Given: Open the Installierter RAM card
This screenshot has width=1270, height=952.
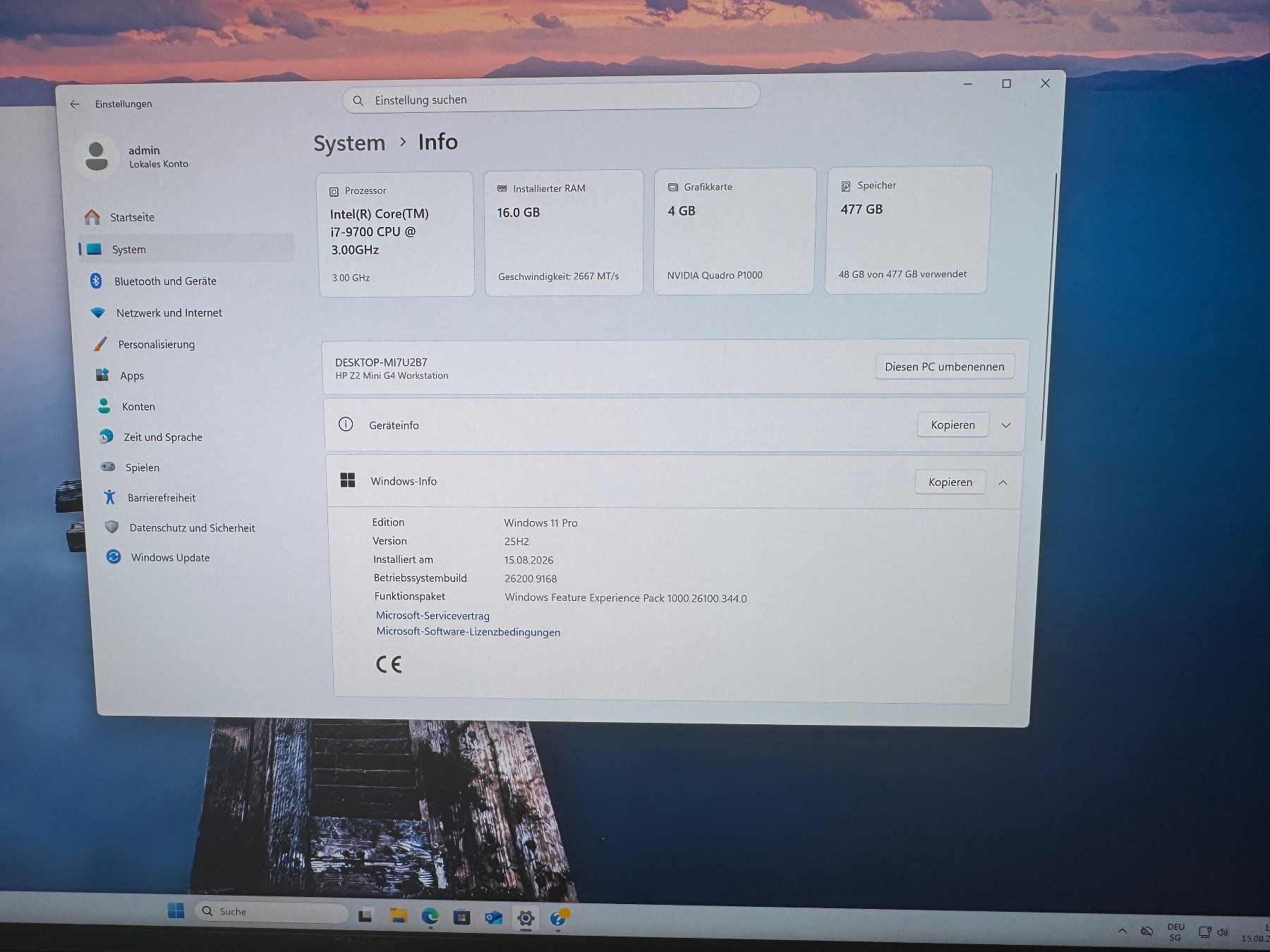Looking at the screenshot, I should [x=564, y=233].
